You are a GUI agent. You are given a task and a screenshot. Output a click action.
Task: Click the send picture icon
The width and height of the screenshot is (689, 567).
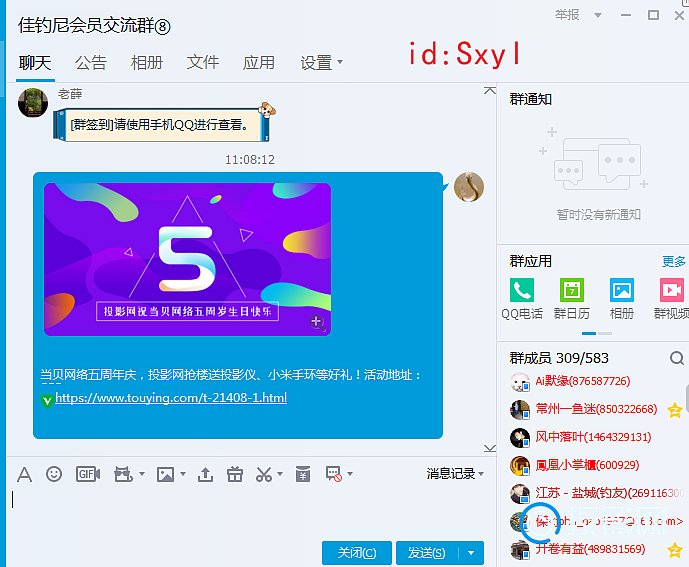pyautogui.click(x=165, y=474)
